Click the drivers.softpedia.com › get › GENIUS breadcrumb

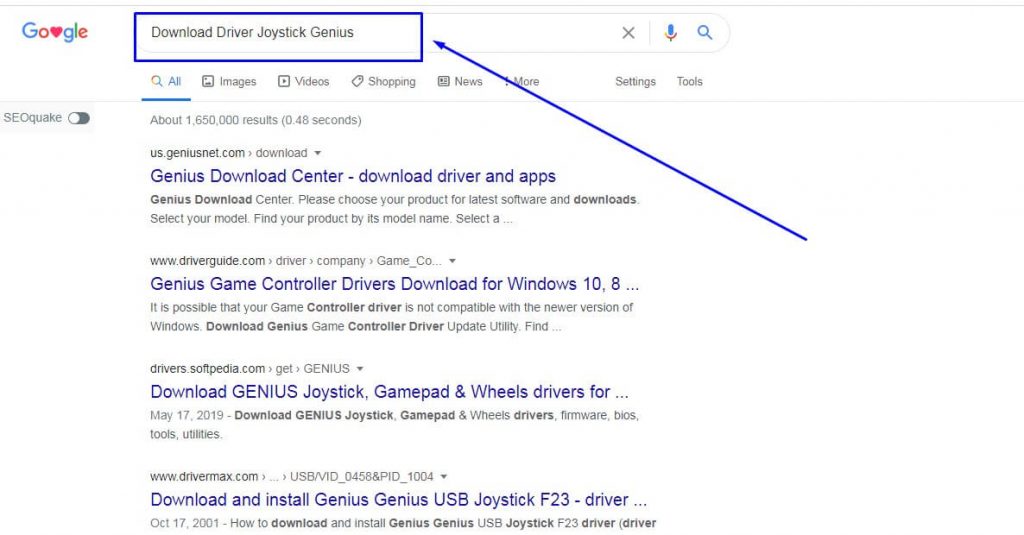pos(249,368)
